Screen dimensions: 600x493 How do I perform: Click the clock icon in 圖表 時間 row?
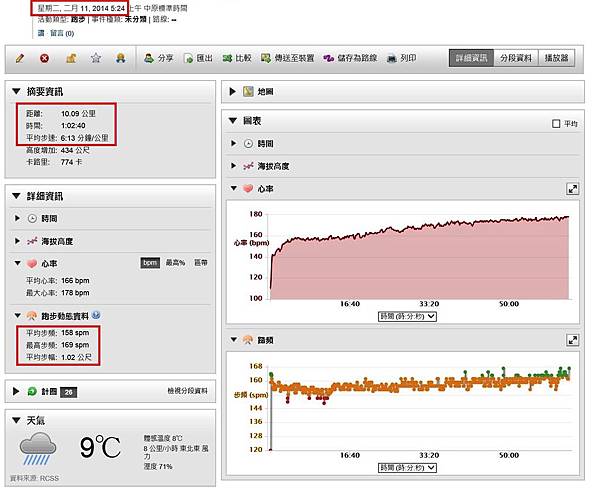[248, 144]
